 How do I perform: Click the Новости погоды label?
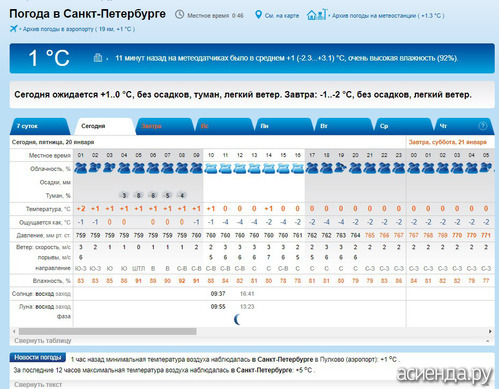pos(38,357)
